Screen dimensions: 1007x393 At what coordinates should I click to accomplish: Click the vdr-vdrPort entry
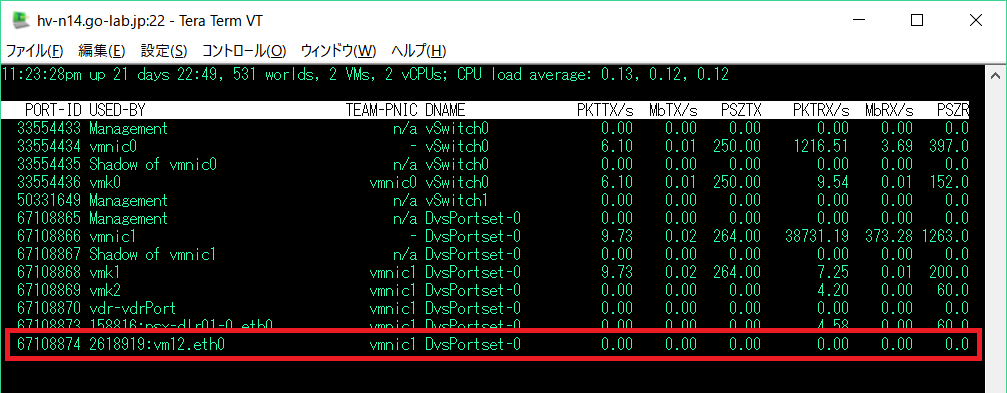point(132,308)
